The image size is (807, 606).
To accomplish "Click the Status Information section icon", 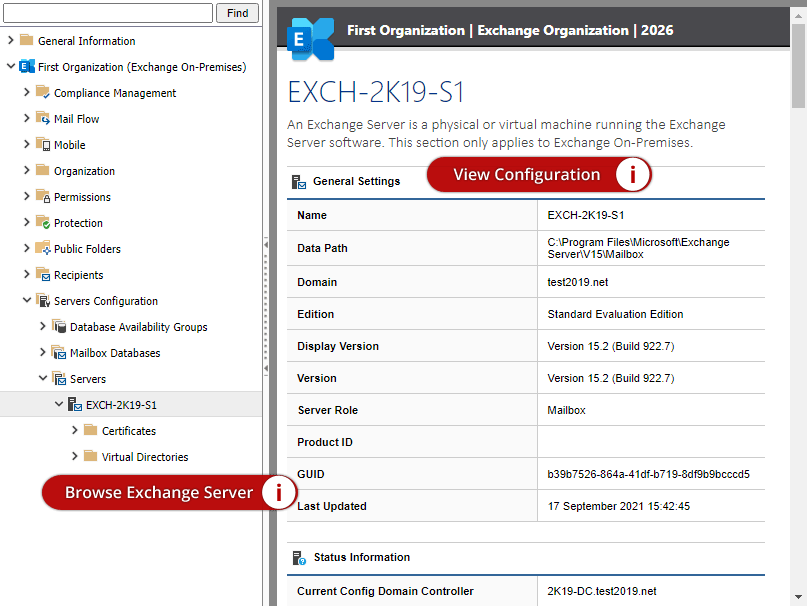I will click(299, 558).
